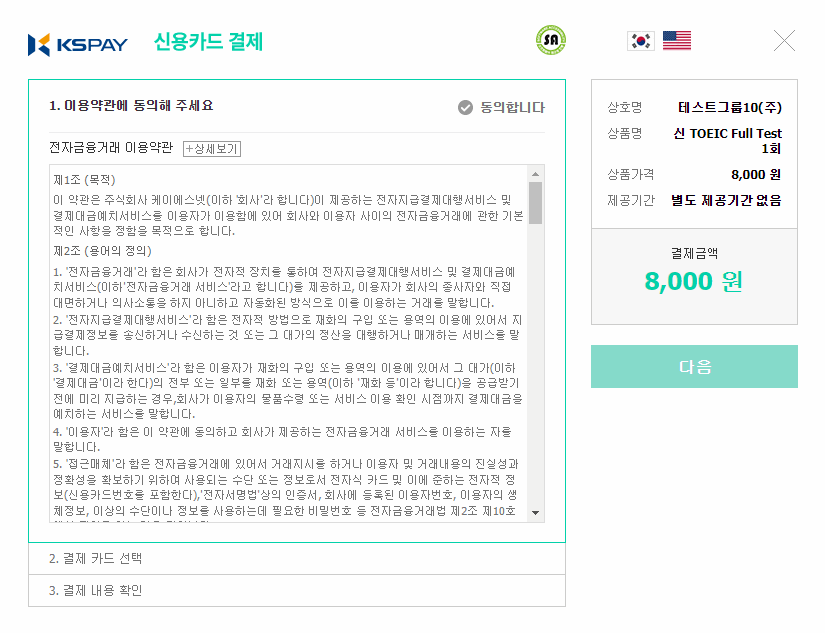Expand step 2. 결제 카드 선택
The width and height of the screenshot is (825, 633).
[297, 559]
